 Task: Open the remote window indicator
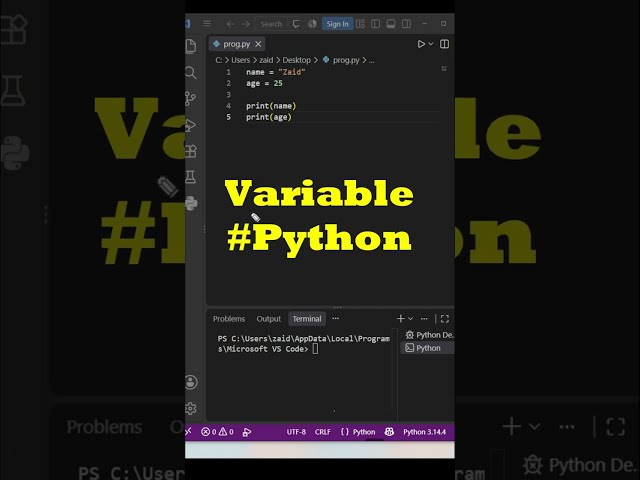pos(189,432)
